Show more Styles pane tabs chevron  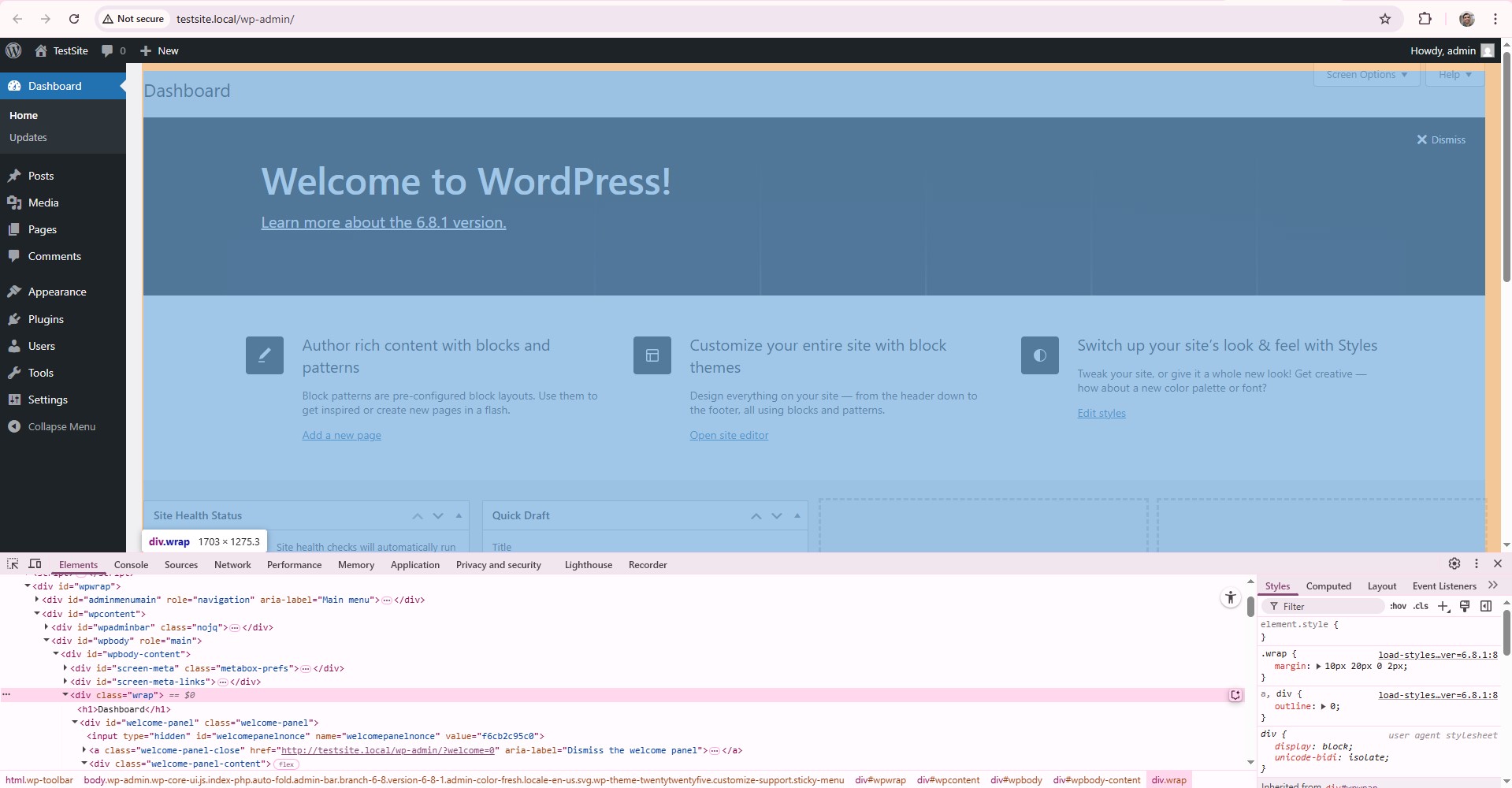1493,585
